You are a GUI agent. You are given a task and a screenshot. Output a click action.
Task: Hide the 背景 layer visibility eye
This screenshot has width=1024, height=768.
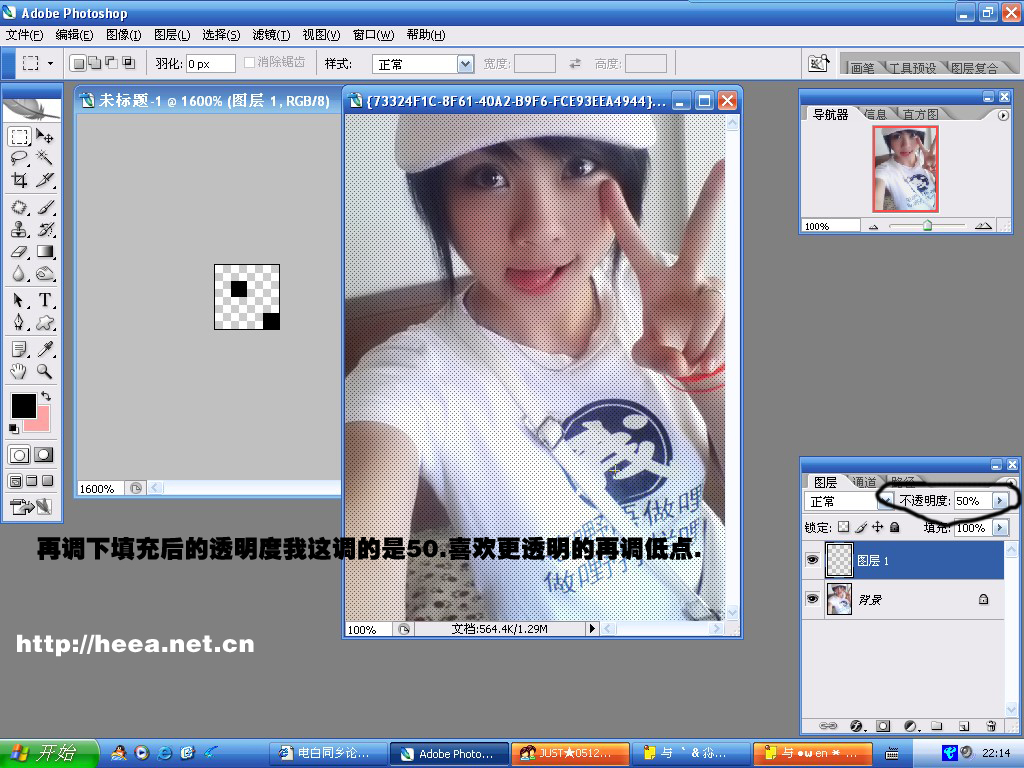(x=813, y=599)
